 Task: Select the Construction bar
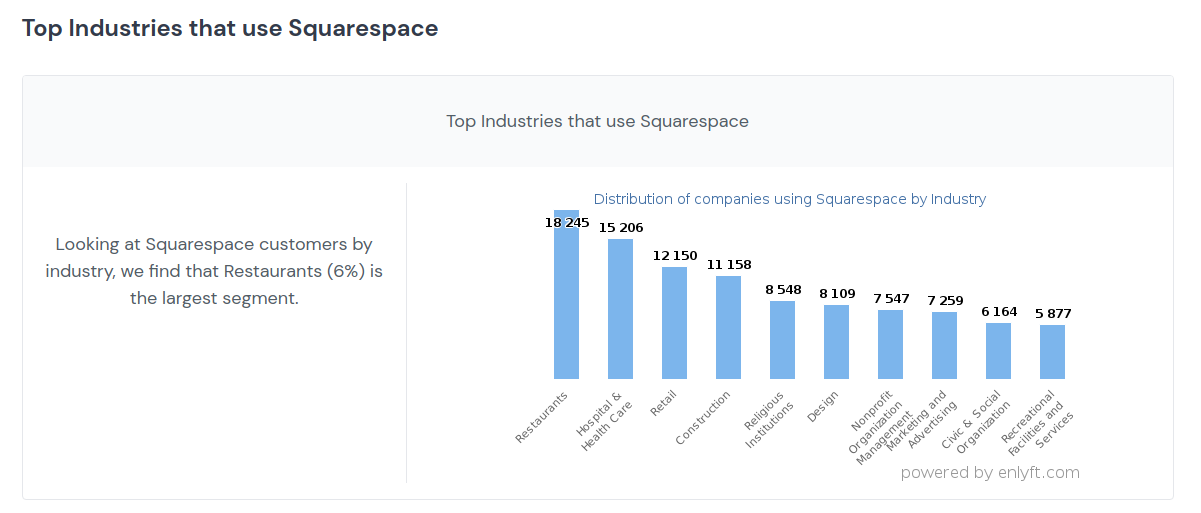(728, 327)
